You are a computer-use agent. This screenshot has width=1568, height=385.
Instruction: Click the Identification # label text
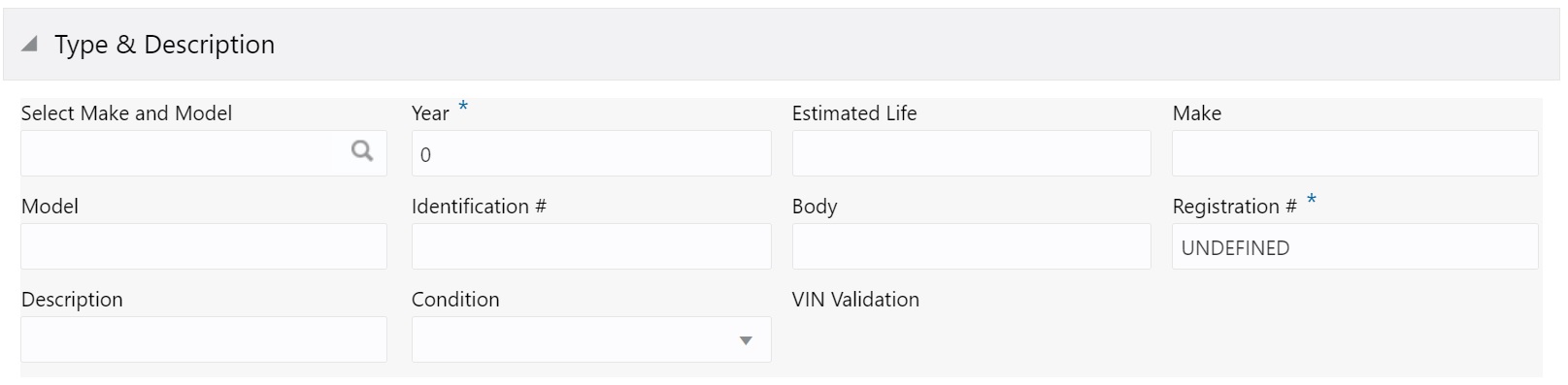(x=479, y=207)
